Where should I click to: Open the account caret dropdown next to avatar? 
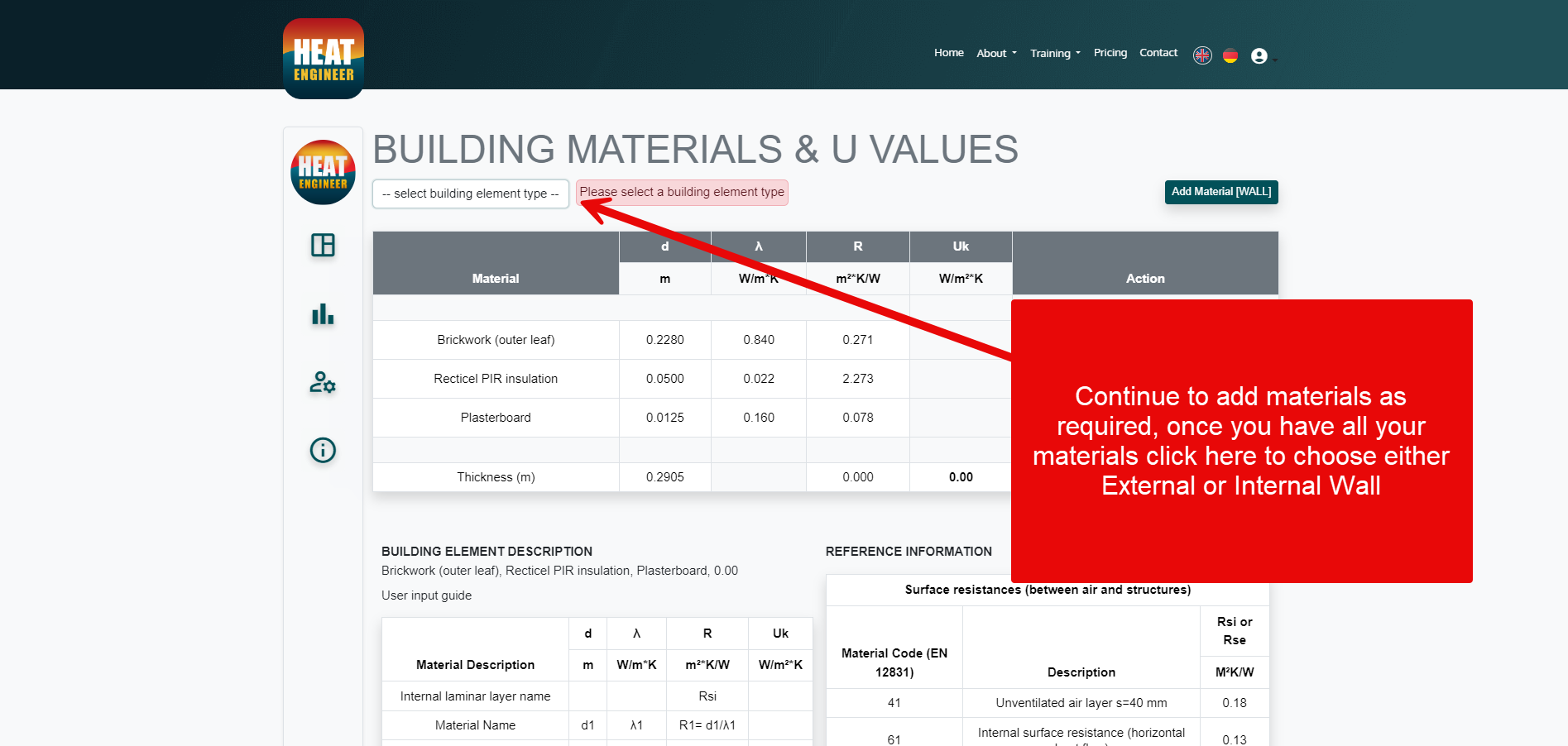pos(1275,58)
